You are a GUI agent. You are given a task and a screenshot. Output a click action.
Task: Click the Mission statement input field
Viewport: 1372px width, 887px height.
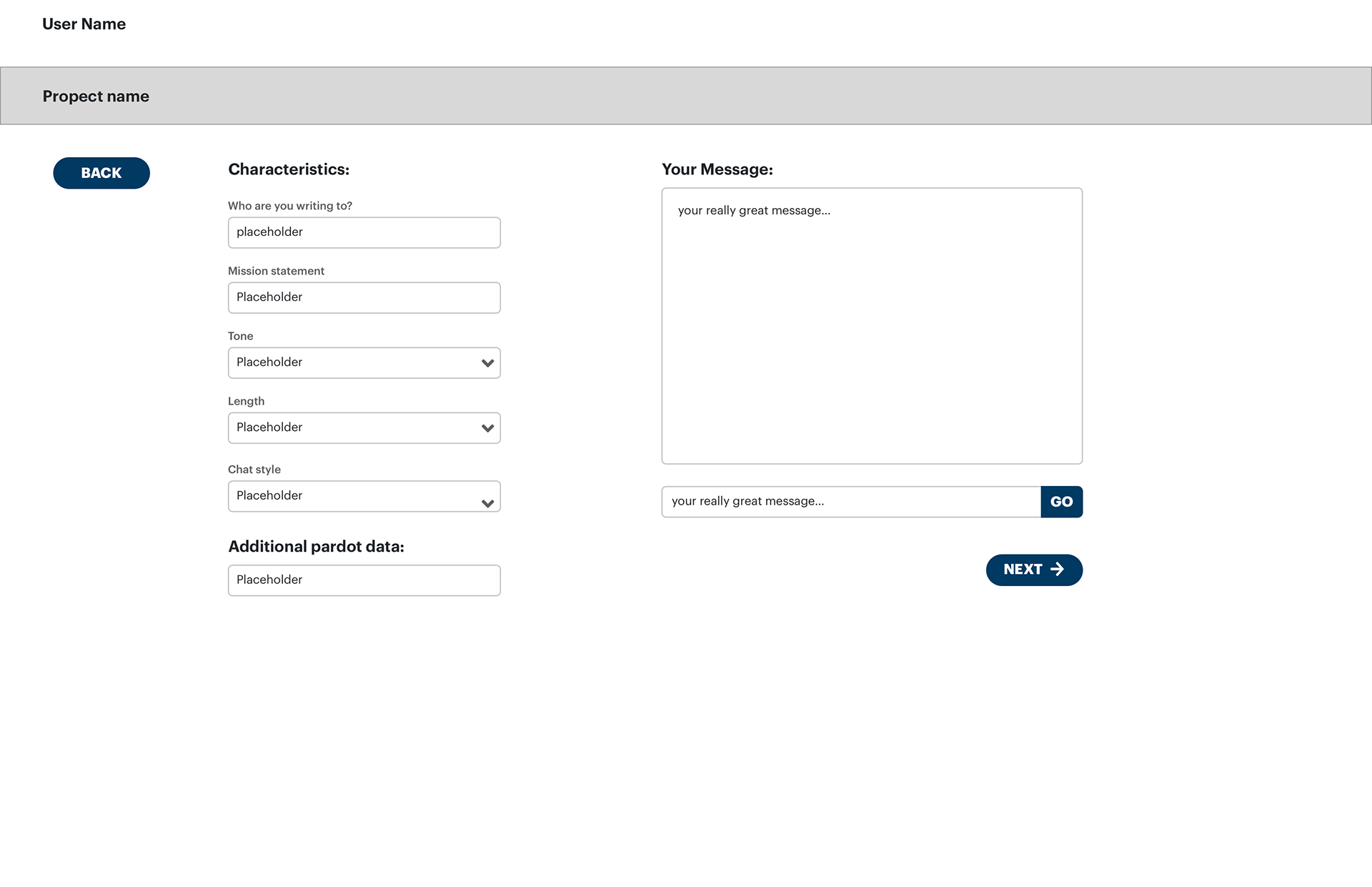(364, 297)
